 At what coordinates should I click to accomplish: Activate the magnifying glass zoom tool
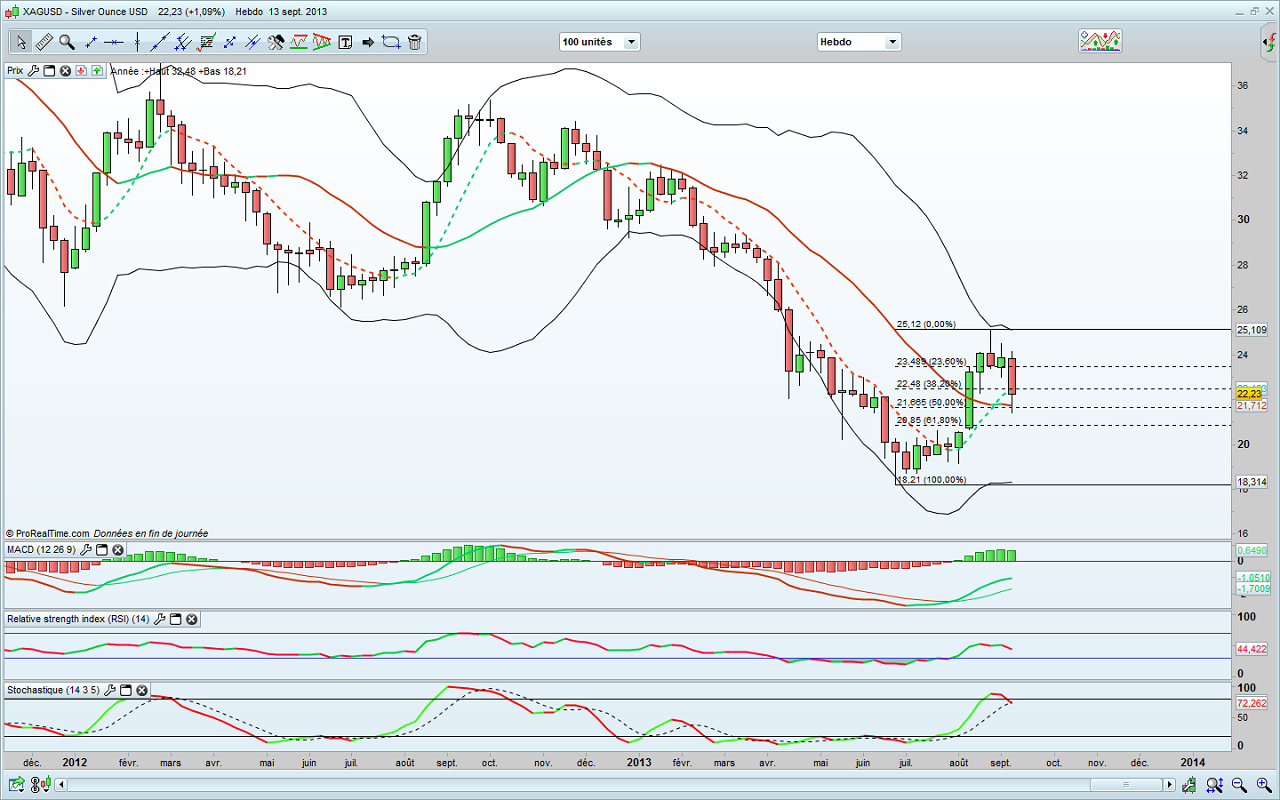[x=67, y=42]
